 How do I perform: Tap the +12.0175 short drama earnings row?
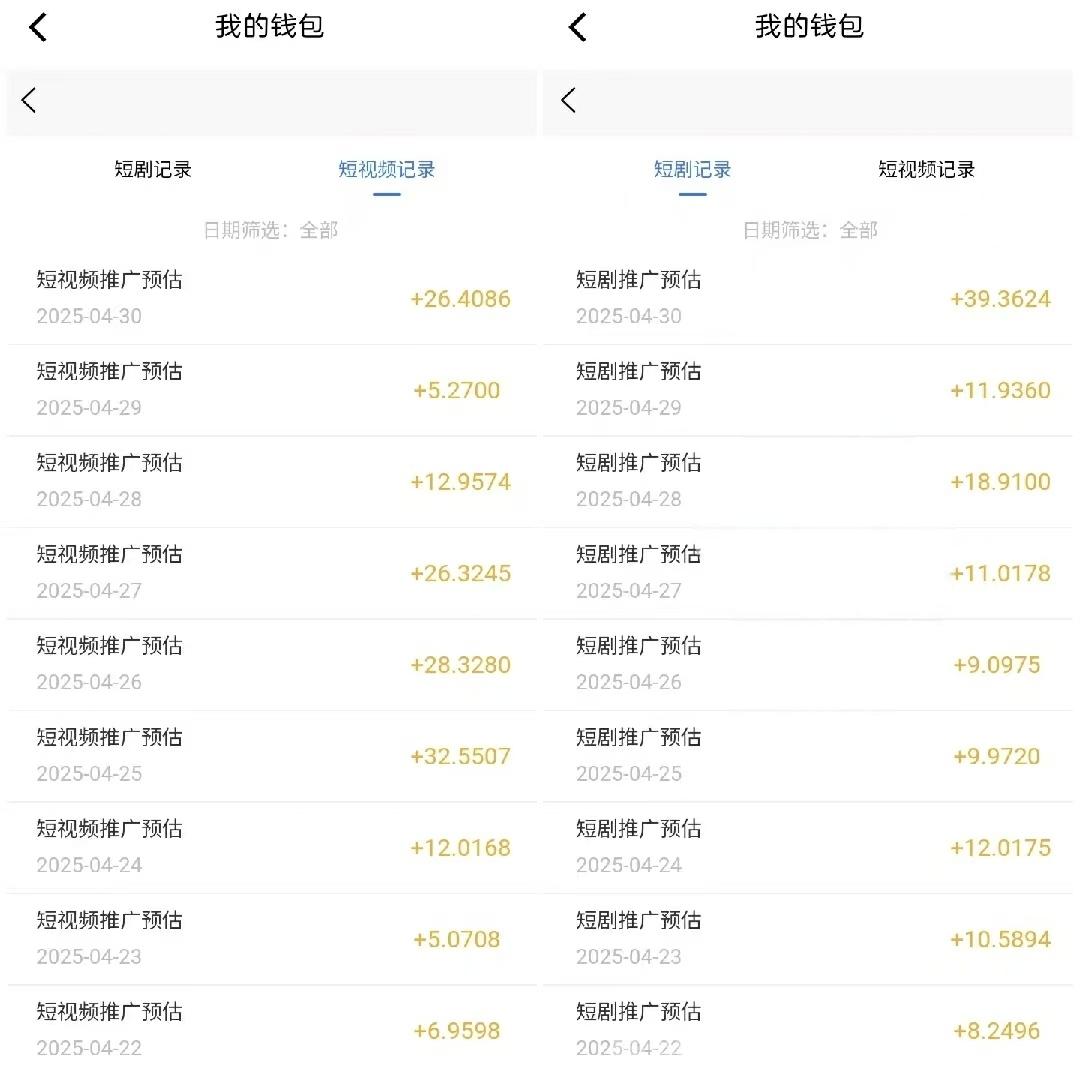[x=808, y=848]
